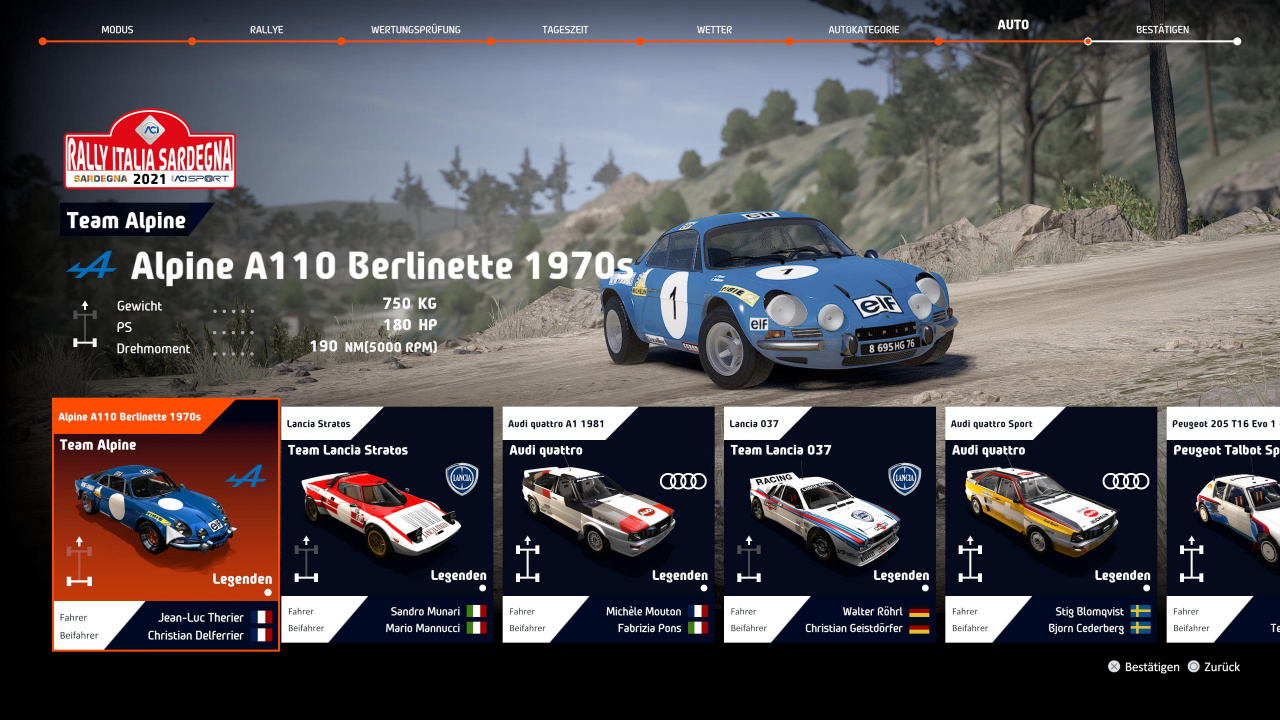Click driver name Walter Röhrl
1280x720 pixels.
[873, 611]
